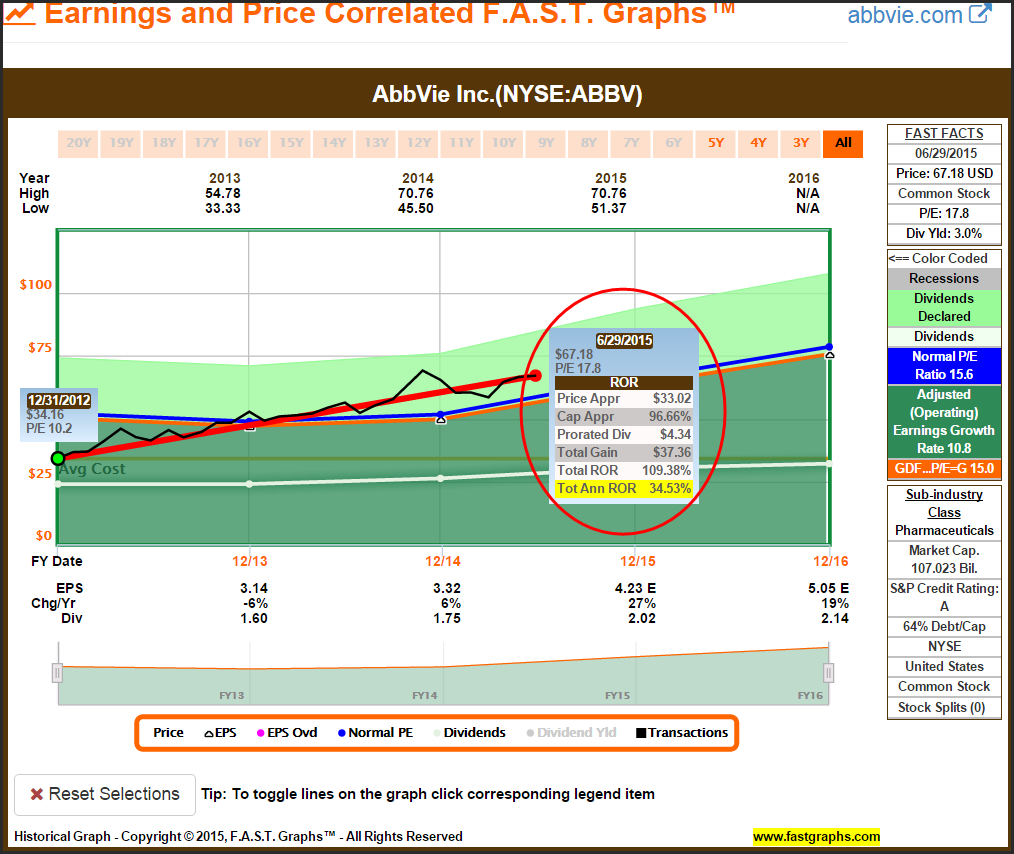1014x854 pixels.
Task: Open the www.fastgraphs.com link
Action: pos(816,836)
